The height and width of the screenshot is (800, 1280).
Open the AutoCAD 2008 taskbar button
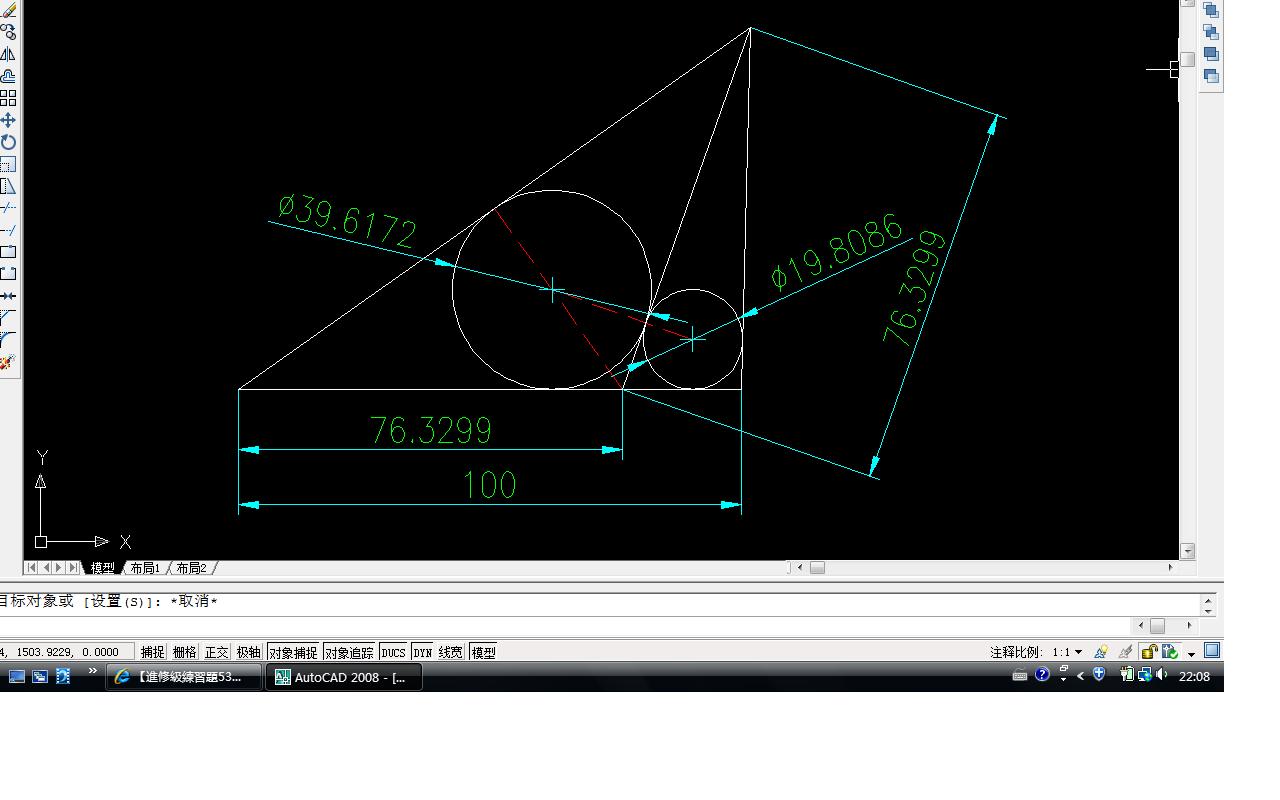coord(343,677)
